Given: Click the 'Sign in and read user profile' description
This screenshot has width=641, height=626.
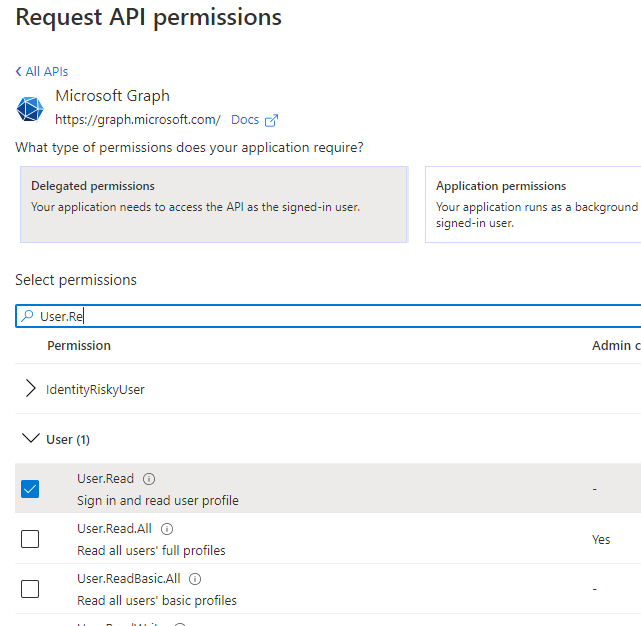Looking at the screenshot, I should click(x=158, y=500).
